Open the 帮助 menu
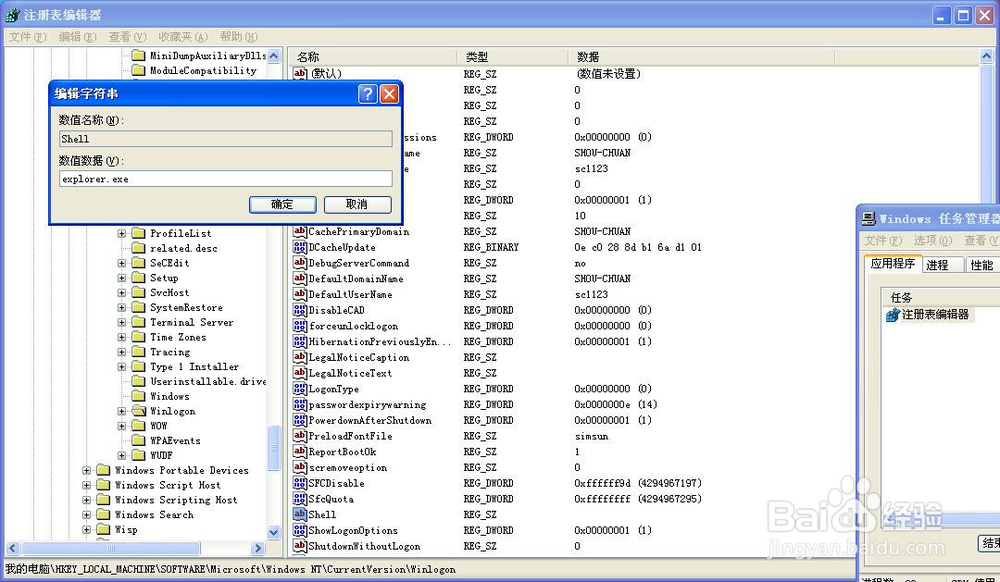 (239, 37)
